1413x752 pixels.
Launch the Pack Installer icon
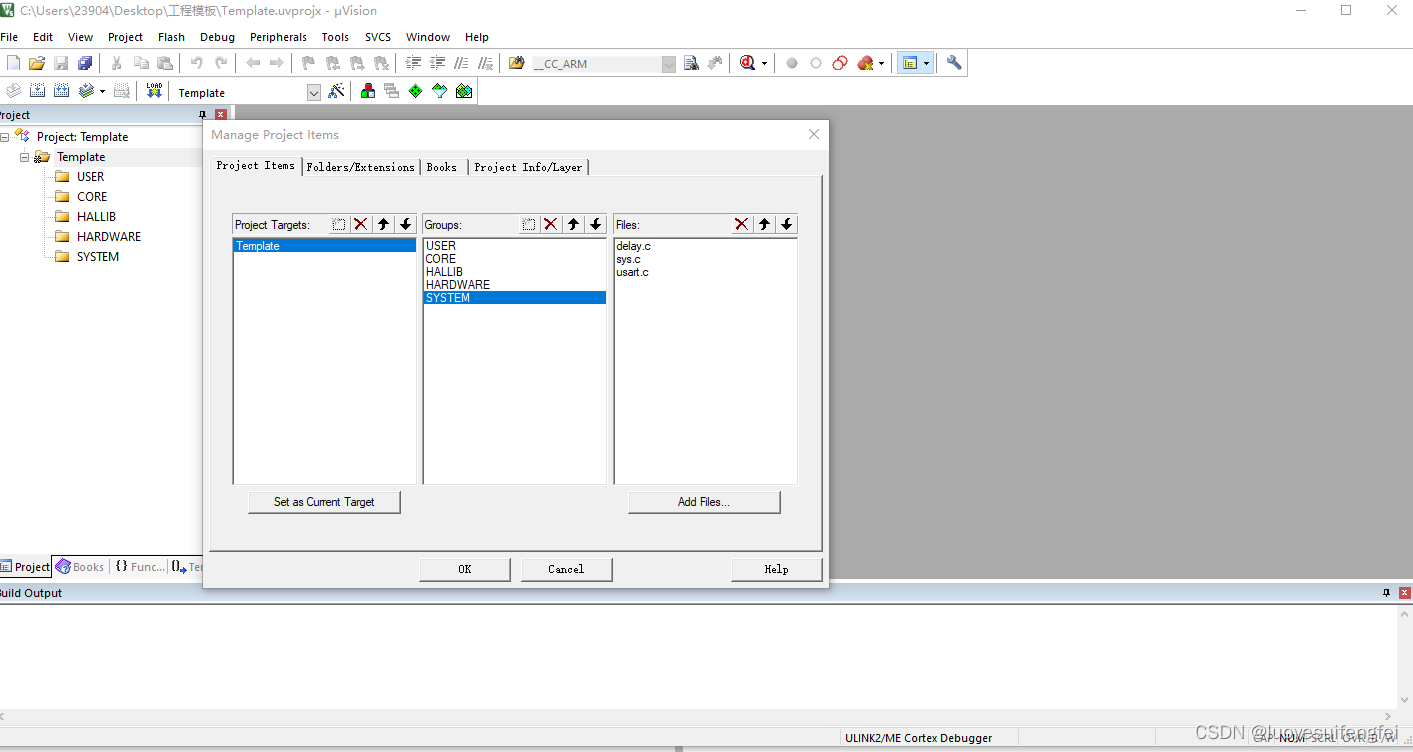click(x=464, y=91)
